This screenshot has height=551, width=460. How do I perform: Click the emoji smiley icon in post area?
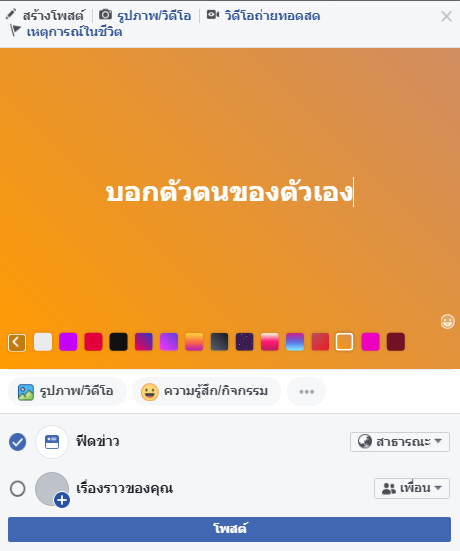[x=447, y=321]
